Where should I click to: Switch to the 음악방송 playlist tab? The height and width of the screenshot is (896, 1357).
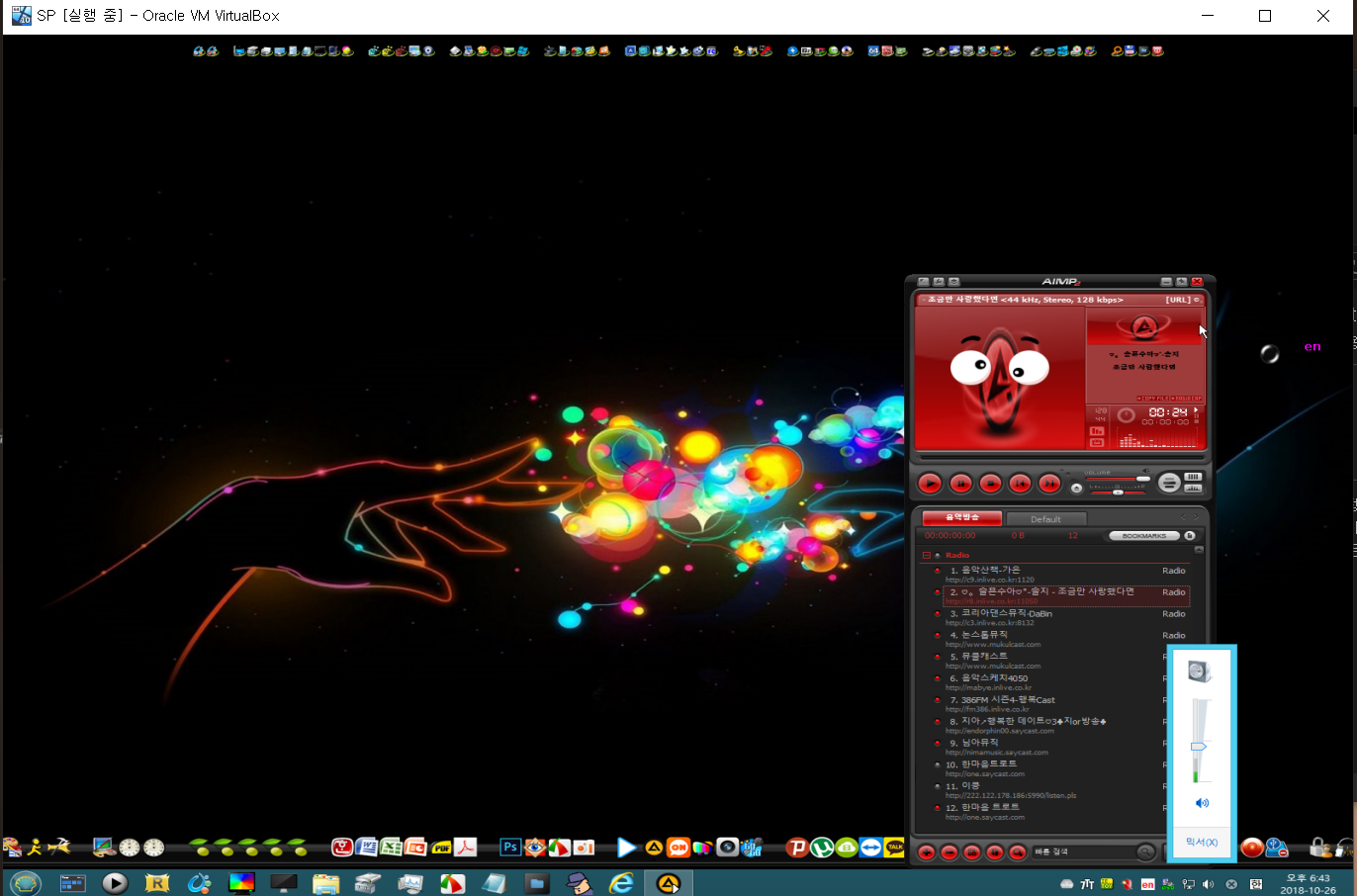point(962,518)
